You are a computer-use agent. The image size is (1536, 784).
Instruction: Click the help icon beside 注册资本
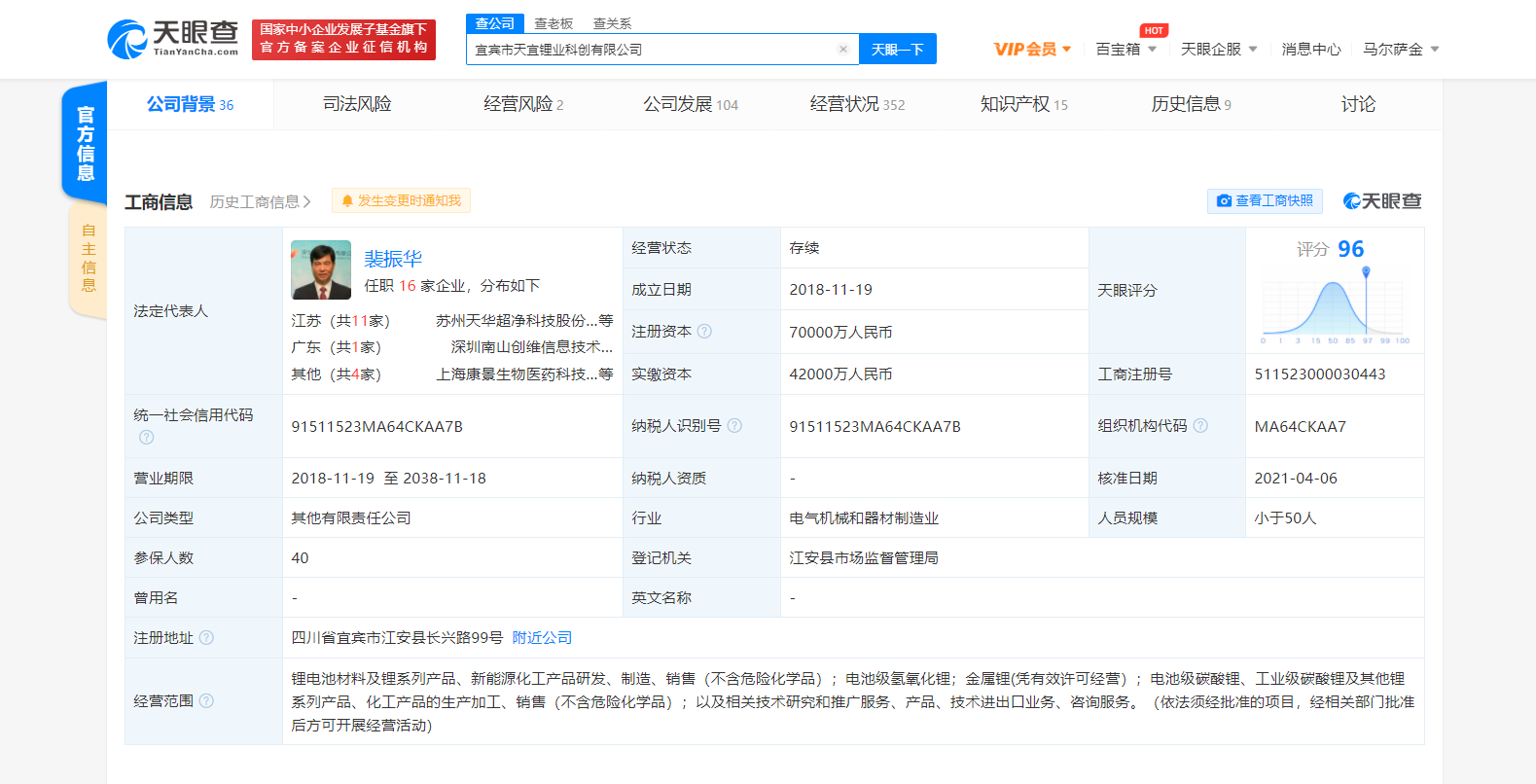[705, 331]
